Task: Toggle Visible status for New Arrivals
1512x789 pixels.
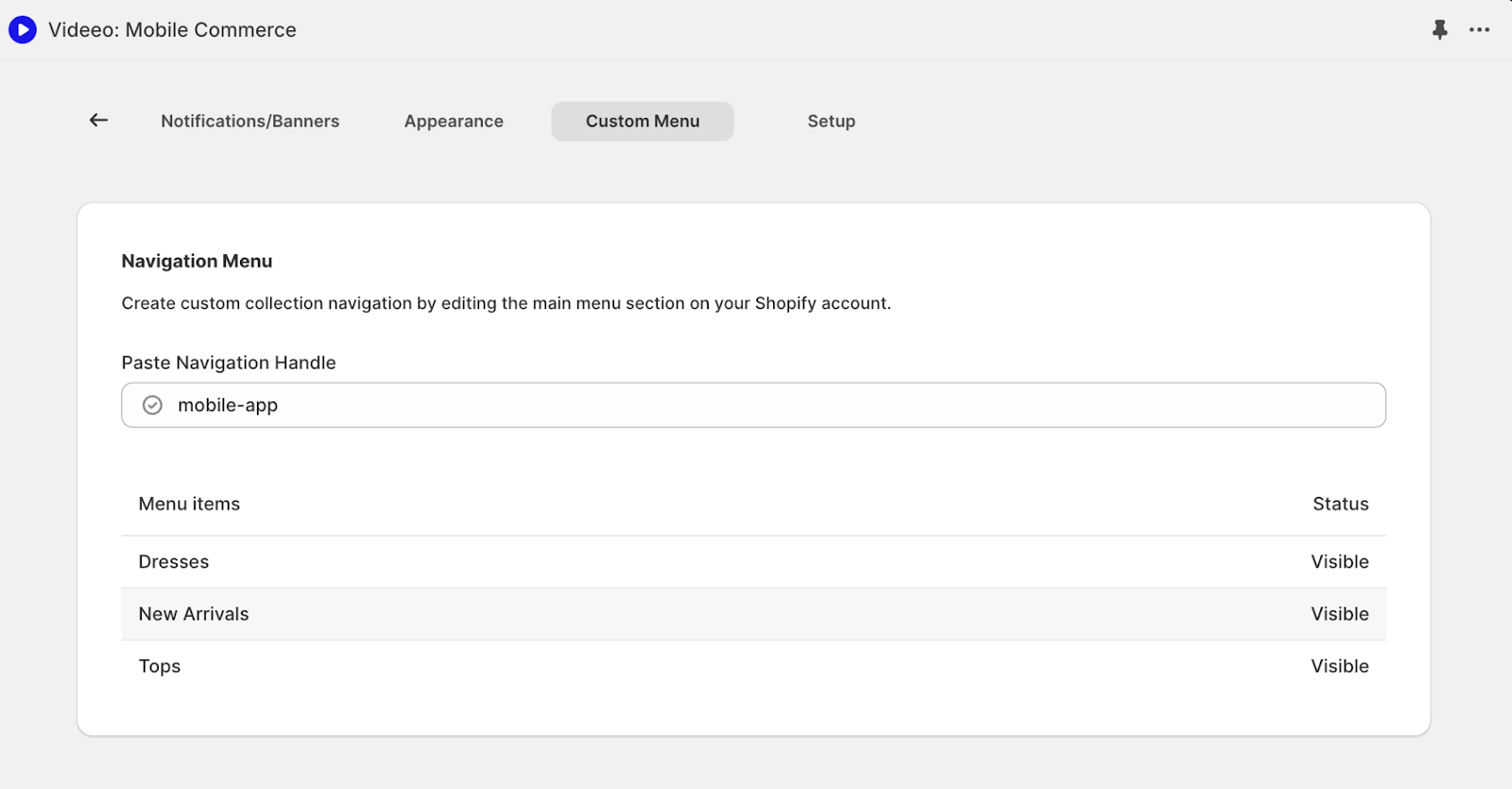Action: click(x=1339, y=614)
